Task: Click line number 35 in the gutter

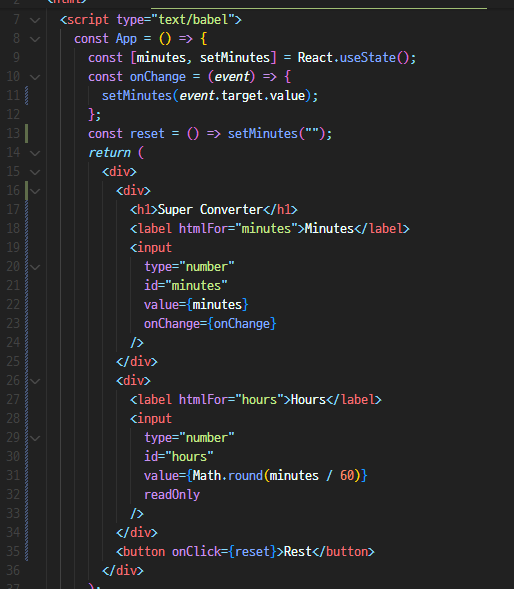Action: pyautogui.click(x=13, y=551)
